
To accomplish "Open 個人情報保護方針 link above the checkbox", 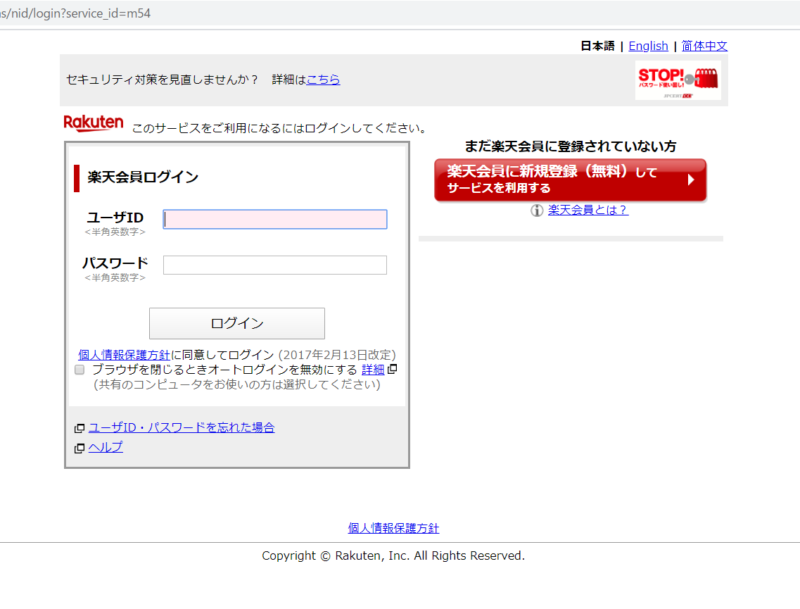I will click(x=124, y=355).
